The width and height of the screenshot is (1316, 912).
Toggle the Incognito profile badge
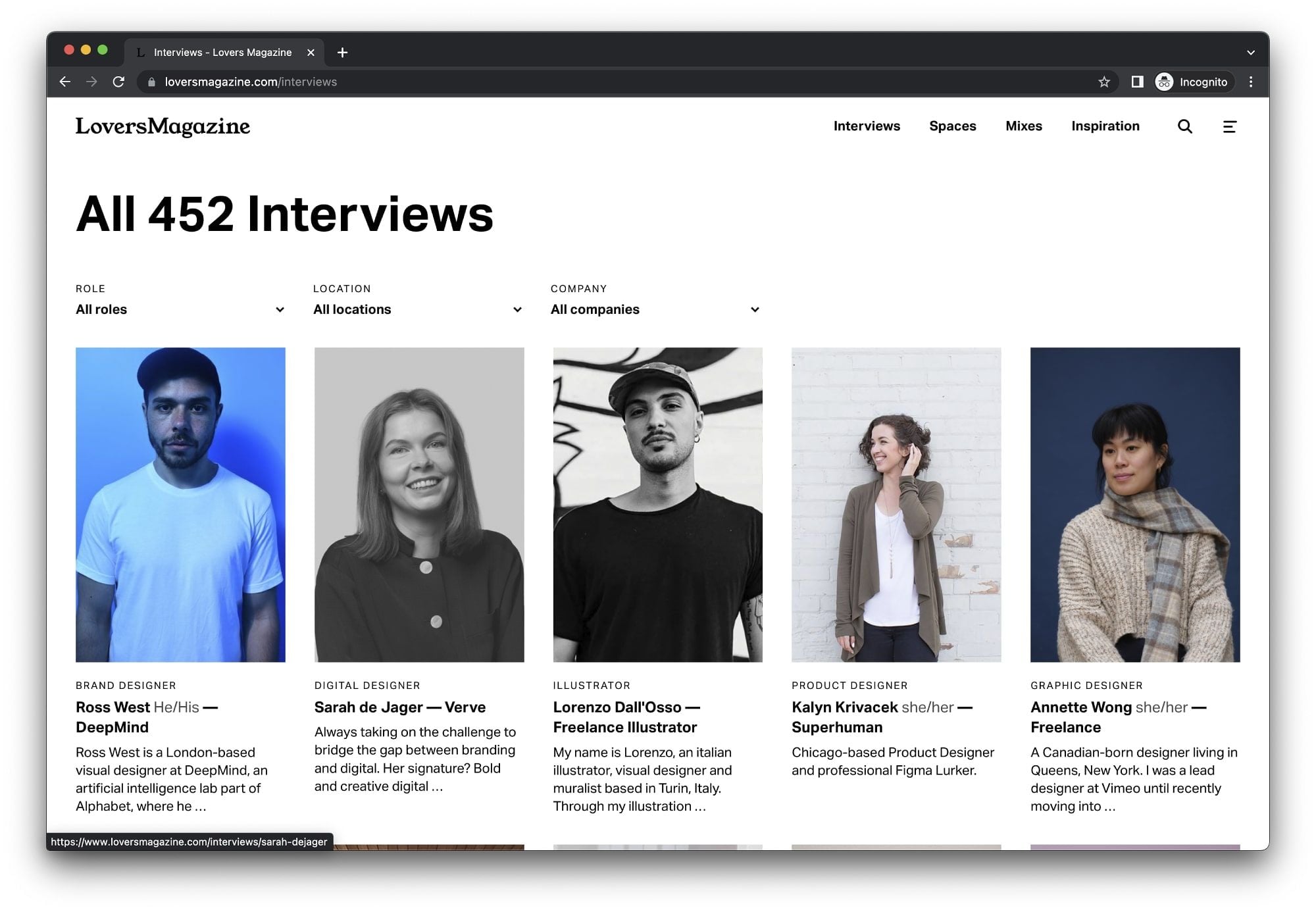[x=1192, y=82]
